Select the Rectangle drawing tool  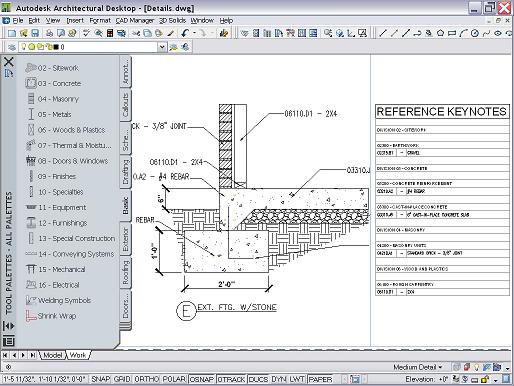[x=452, y=33]
